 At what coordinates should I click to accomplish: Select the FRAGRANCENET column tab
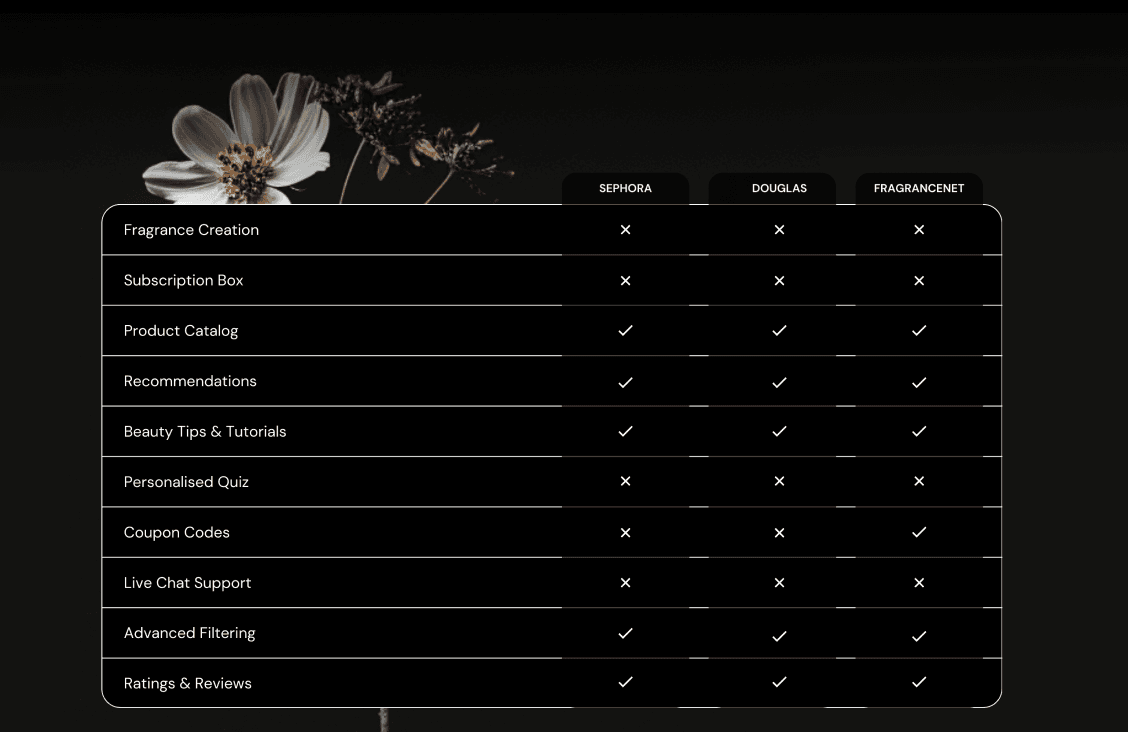point(919,188)
